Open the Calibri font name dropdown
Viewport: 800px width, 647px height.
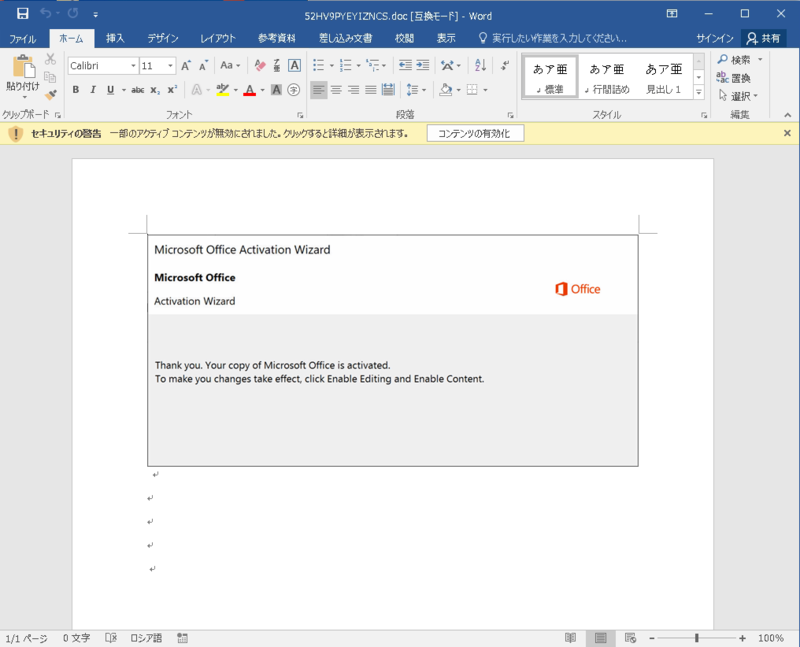click(133, 66)
